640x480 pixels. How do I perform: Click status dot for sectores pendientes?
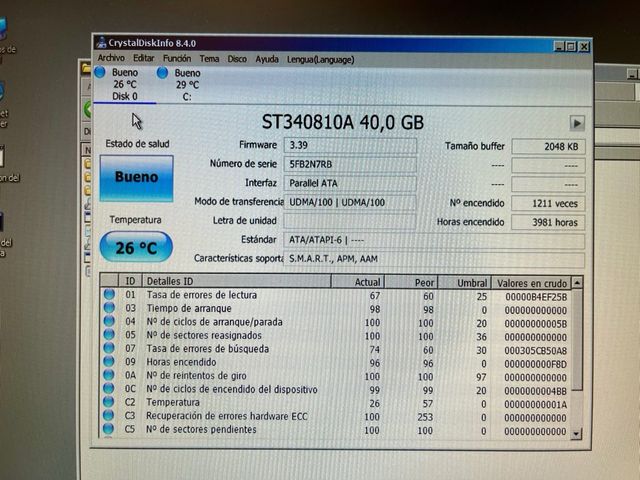coord(108,429)
